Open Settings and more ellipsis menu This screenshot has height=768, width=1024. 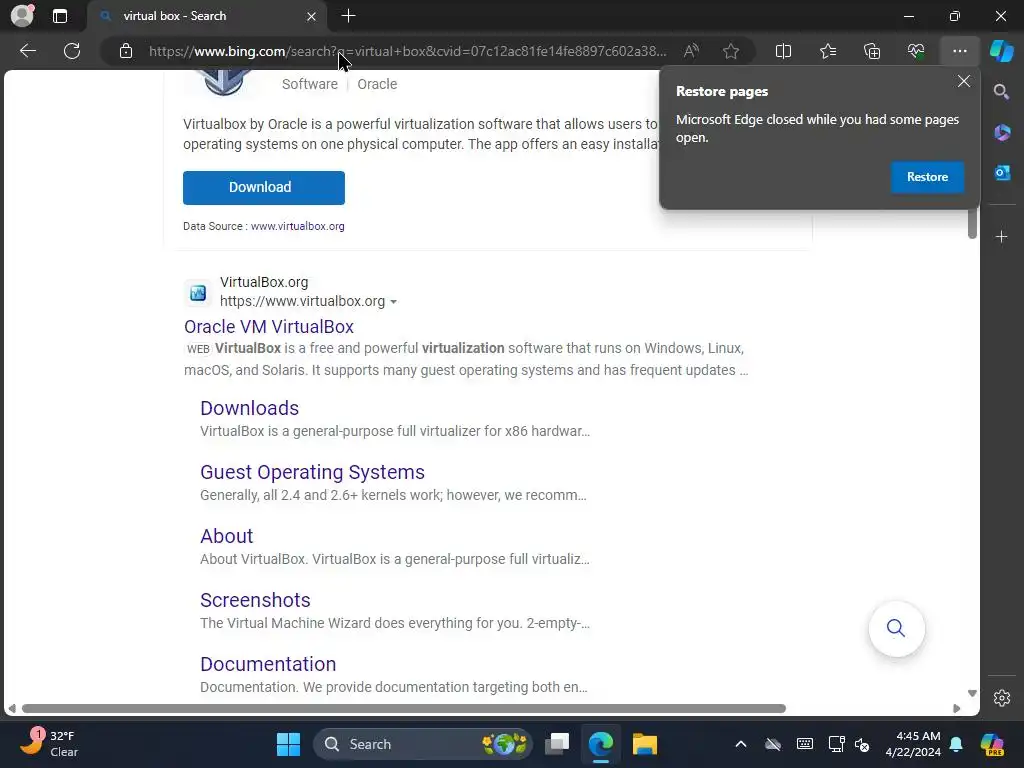[x=959, y=51]
